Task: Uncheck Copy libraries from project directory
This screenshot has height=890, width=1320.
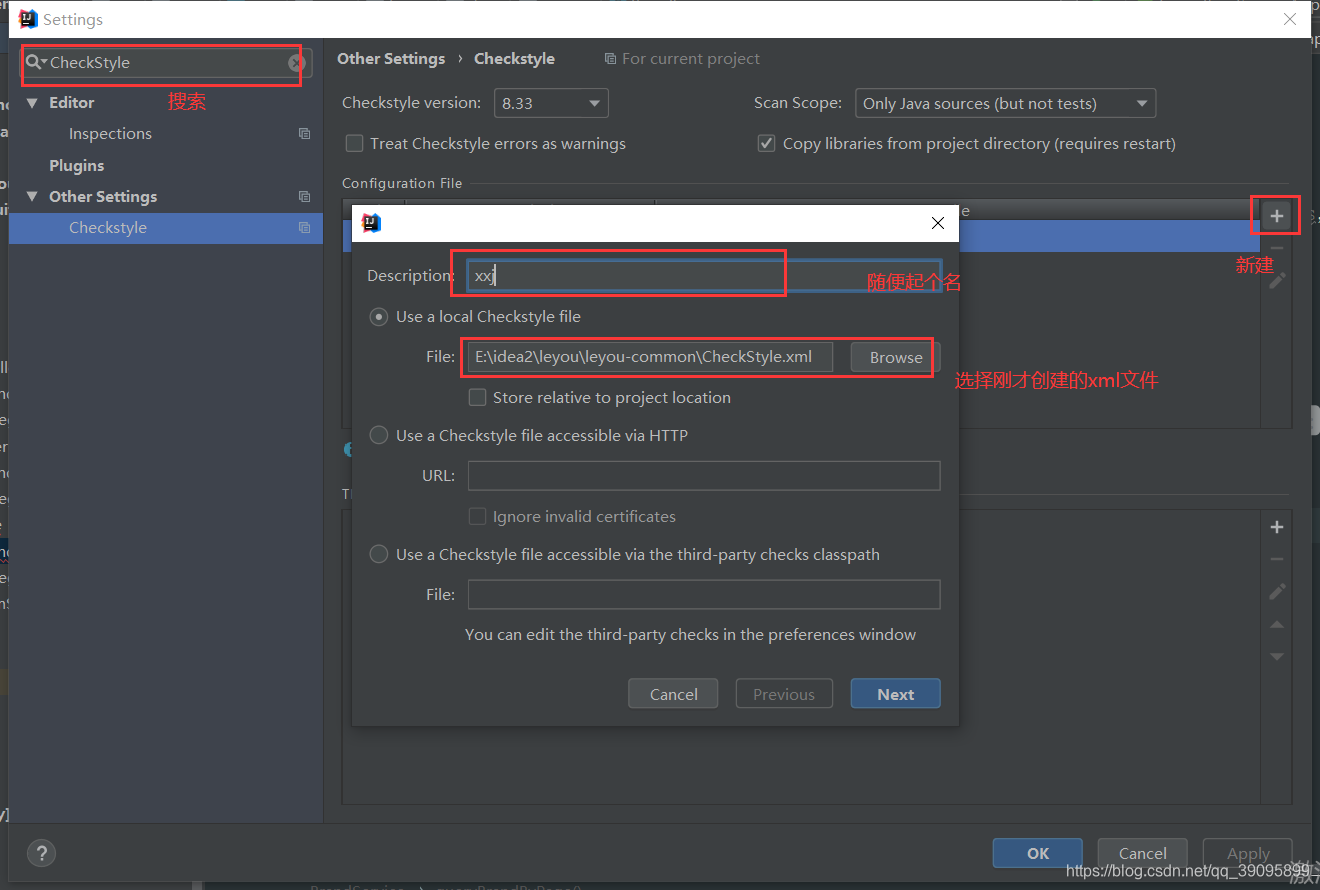Action: pyautogui.click(x=767, y=143)
